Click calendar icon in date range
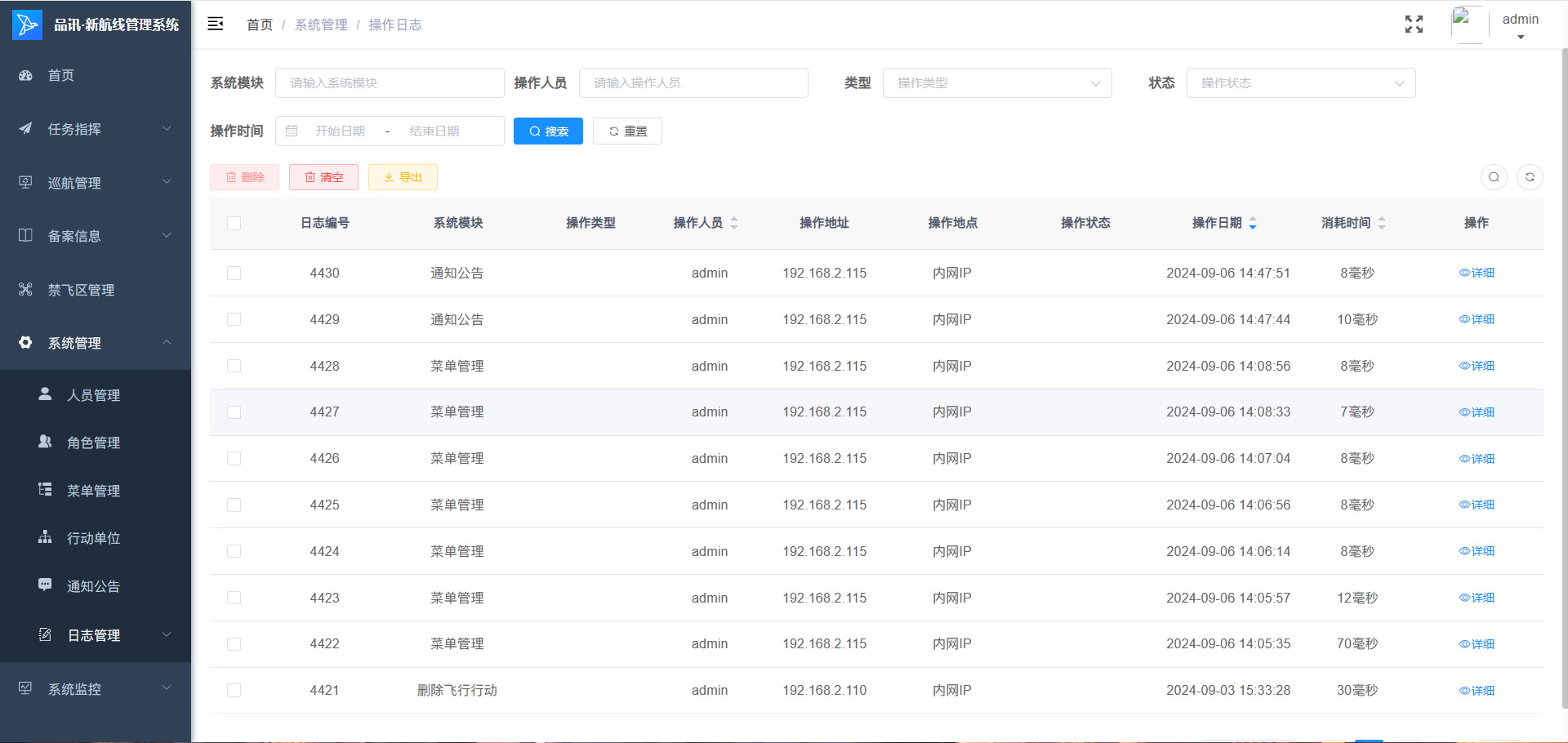 point(292,131)
